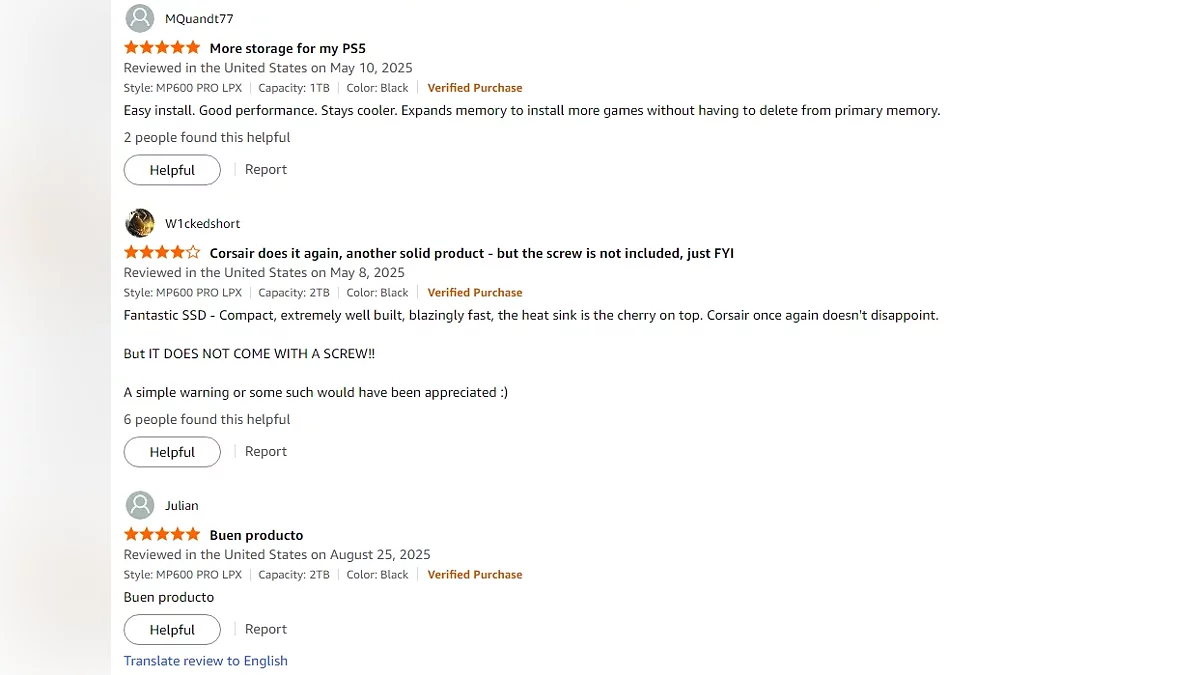Click W1ckedshort's profile picture

point(140,223)
